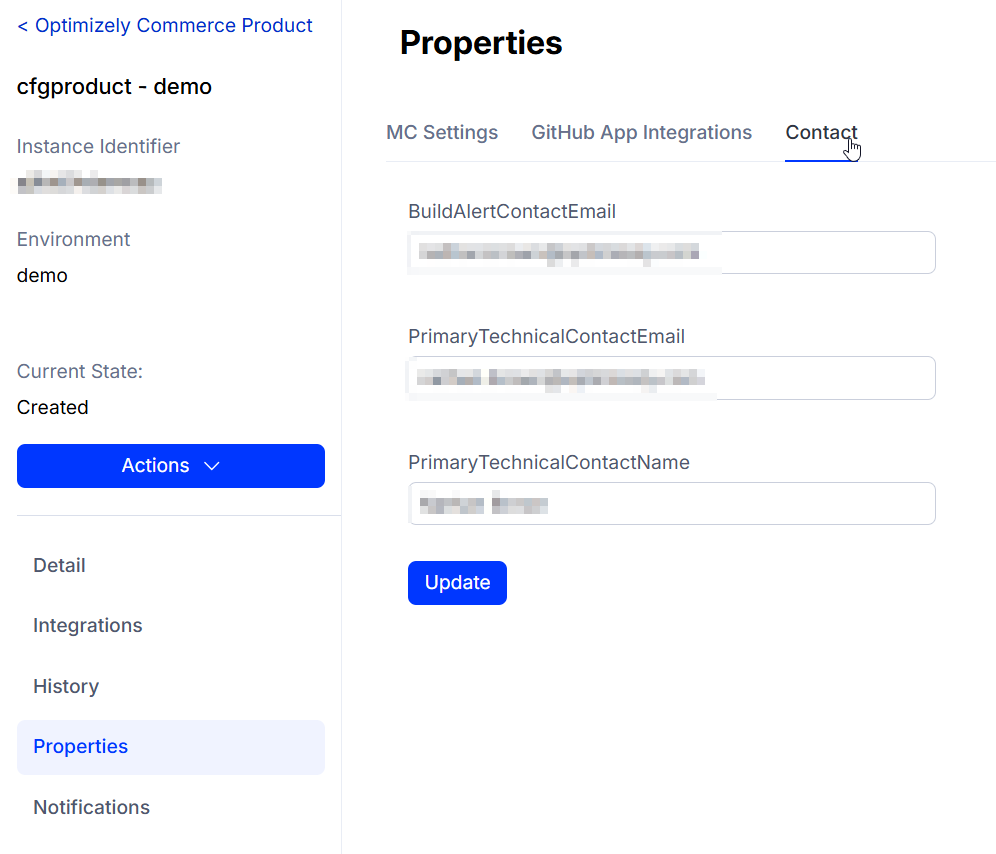Show the History page
The image size is (996, 854).
tap(66, 686)
